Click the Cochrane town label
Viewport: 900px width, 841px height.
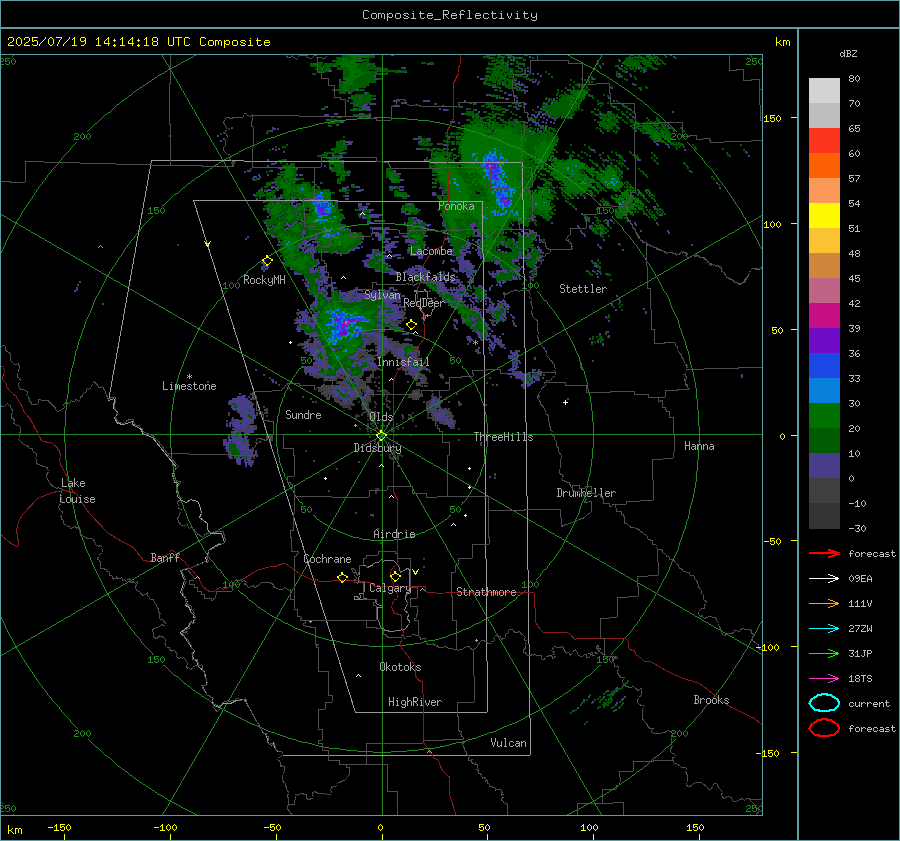pos(327,559)
